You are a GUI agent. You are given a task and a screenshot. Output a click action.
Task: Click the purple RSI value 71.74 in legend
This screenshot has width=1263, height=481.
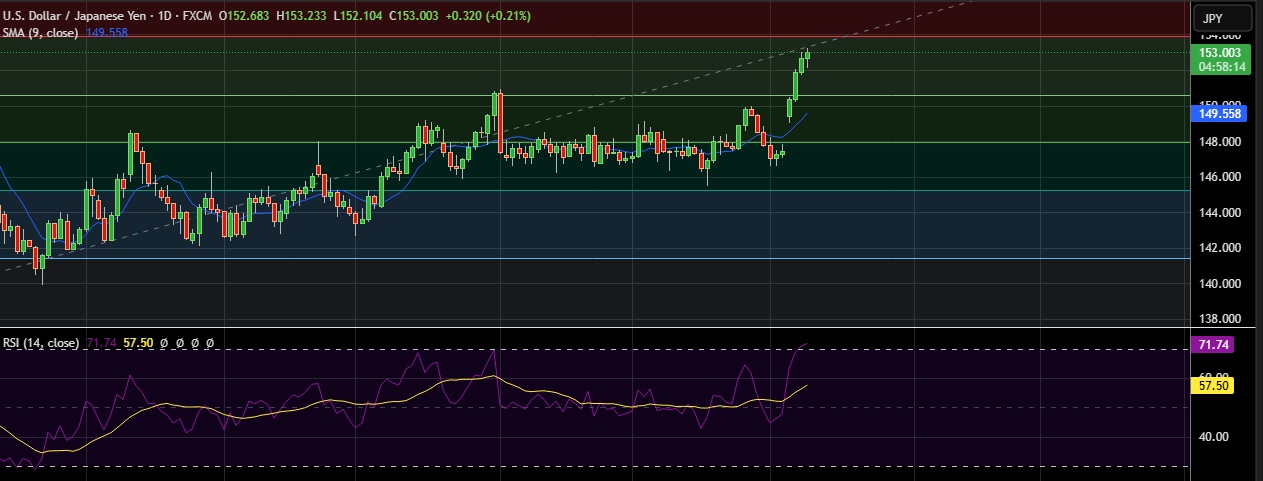coord(101,343)
